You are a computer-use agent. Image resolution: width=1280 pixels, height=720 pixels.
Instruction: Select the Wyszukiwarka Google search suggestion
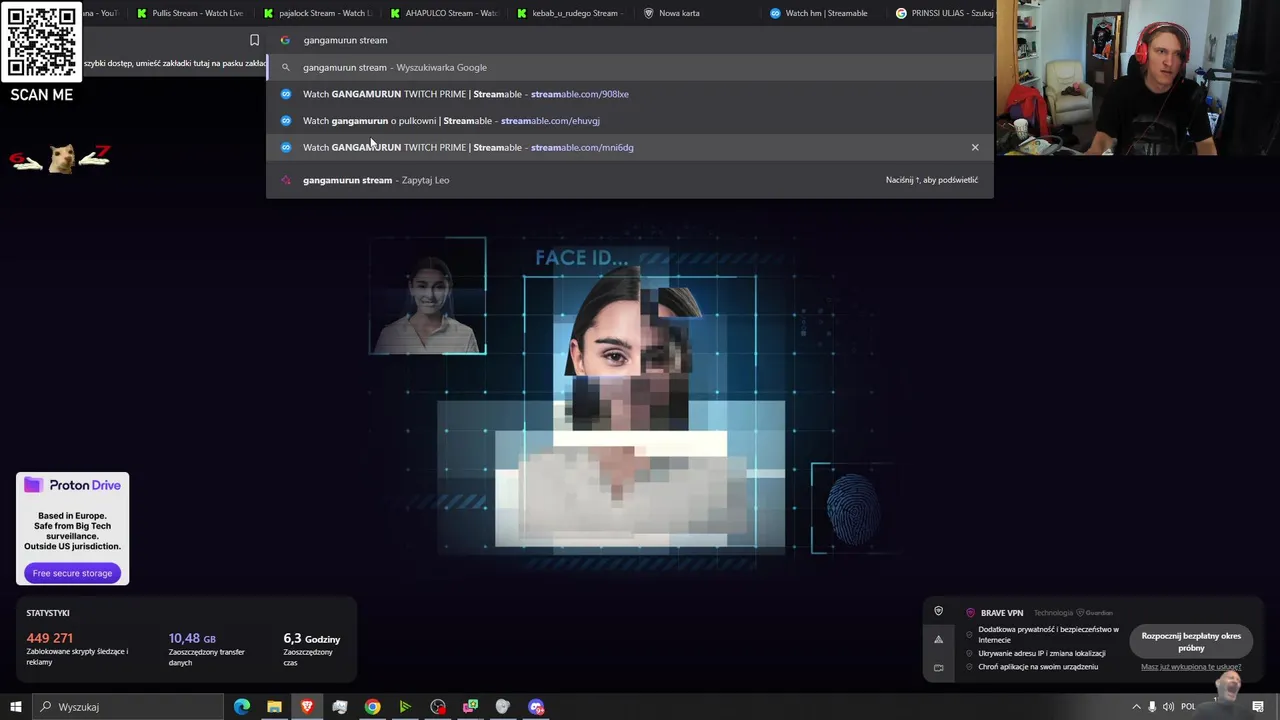630,67
